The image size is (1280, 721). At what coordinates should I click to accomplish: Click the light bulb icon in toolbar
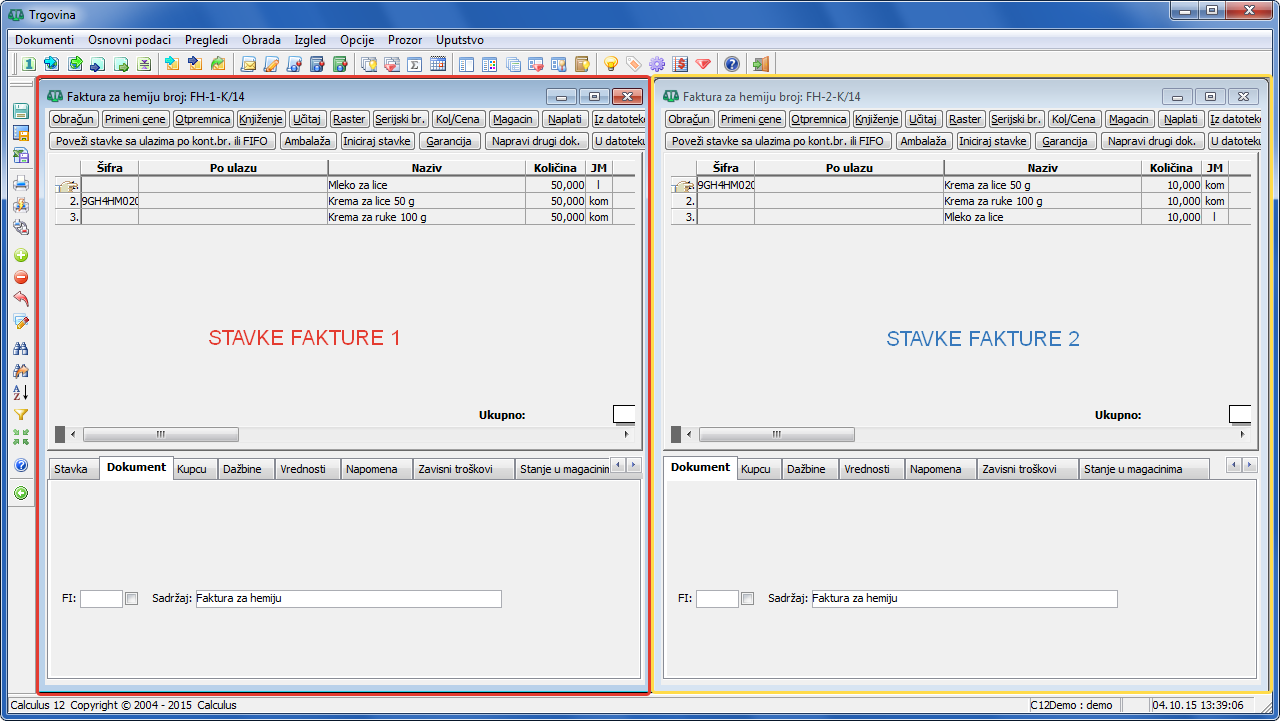[610, 64]
